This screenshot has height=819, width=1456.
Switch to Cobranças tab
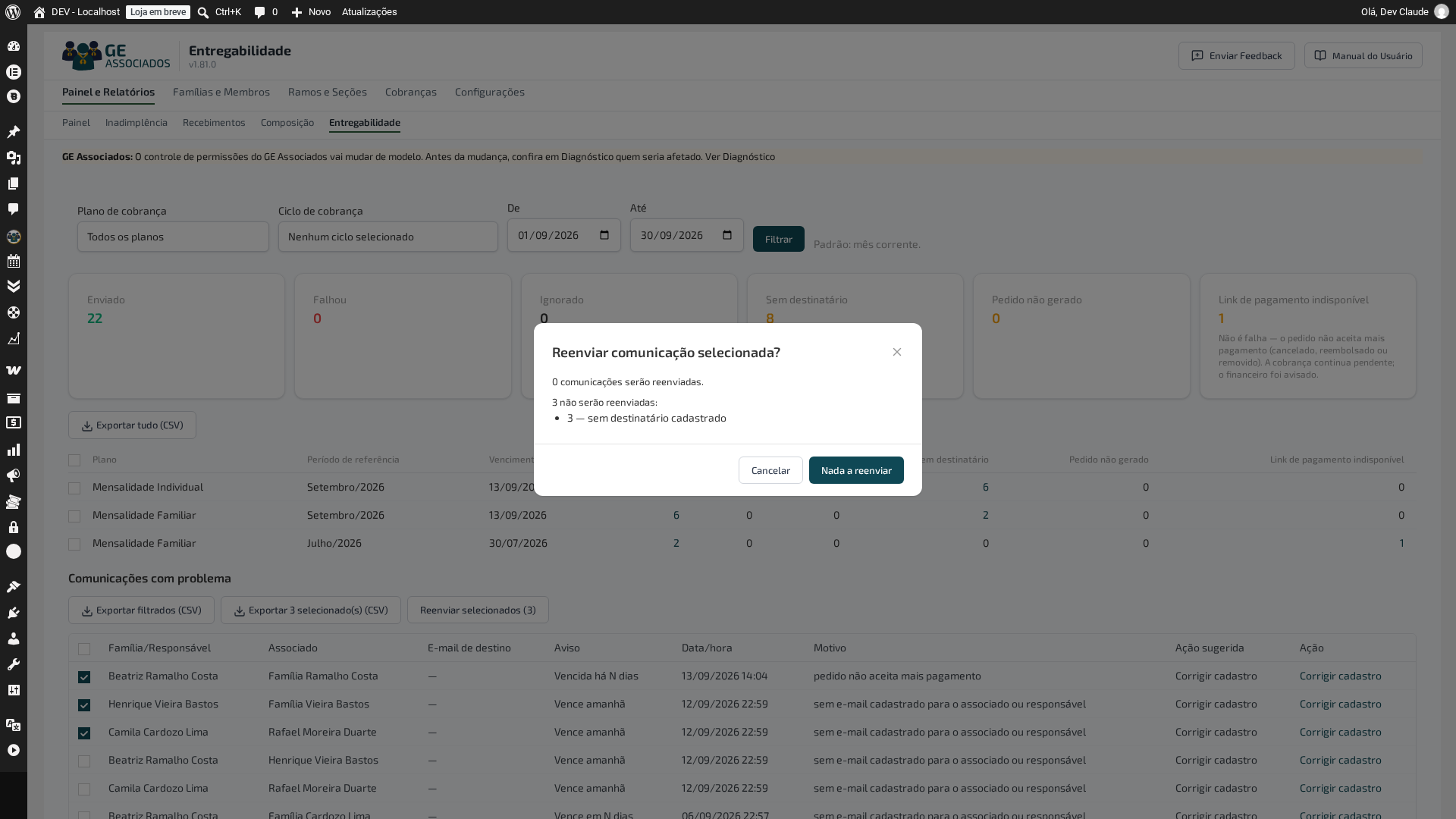(x=411, y=92)
